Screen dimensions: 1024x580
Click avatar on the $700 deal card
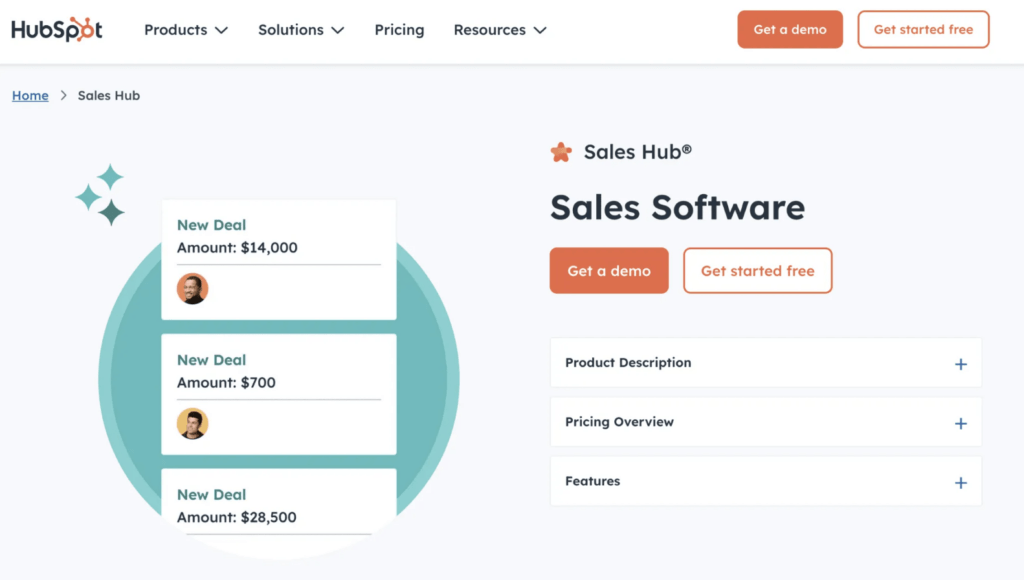(192, 424)
